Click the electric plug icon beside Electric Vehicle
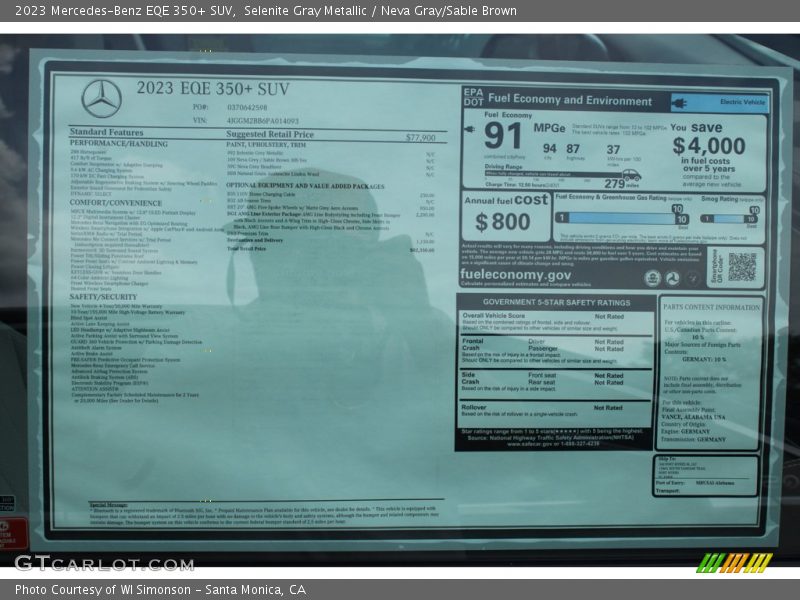 click(x=679, y=104)
